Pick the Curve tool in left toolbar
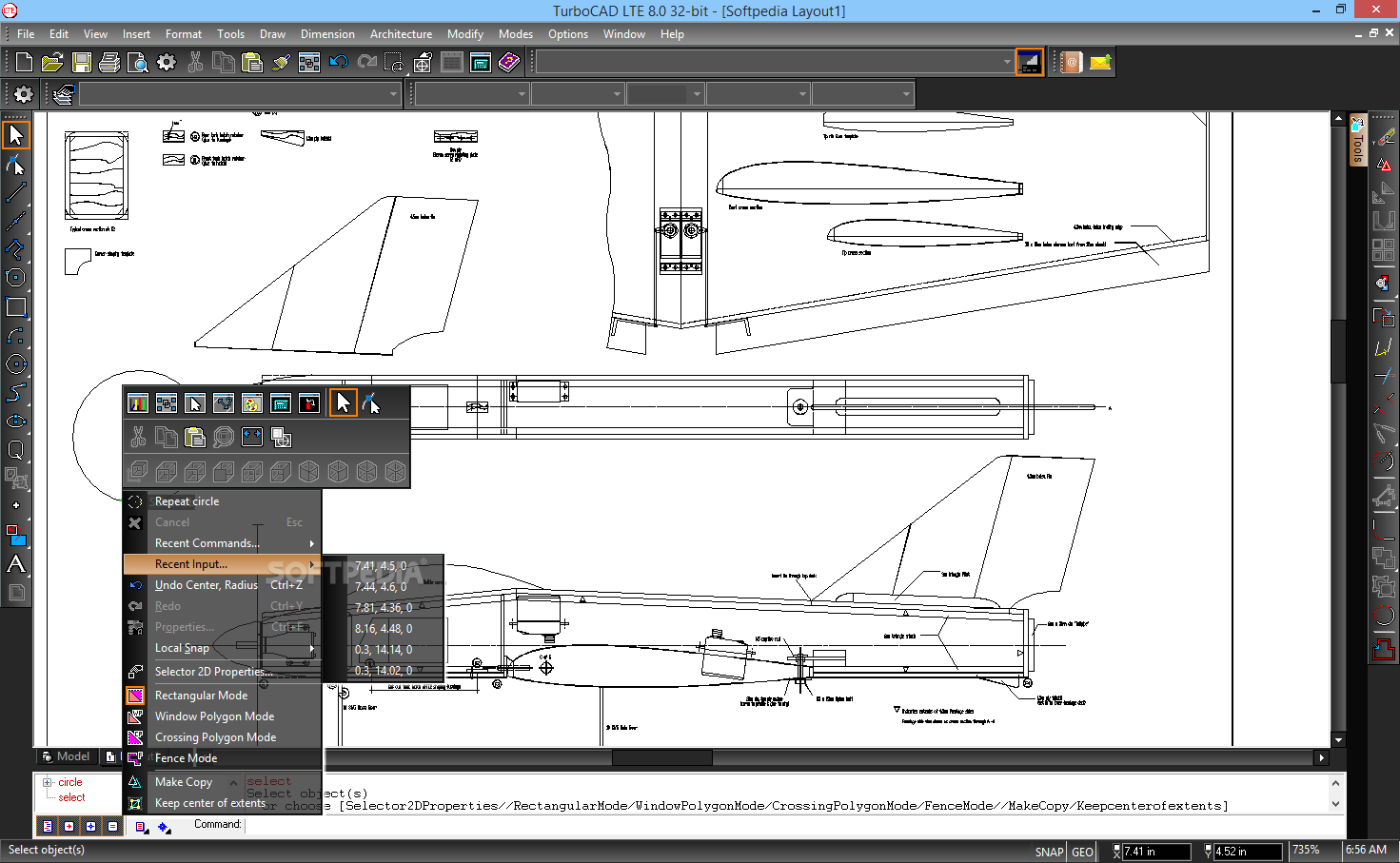Viewport: 1400px width, 863px height. pyautogui.click(x=16, y=392)
